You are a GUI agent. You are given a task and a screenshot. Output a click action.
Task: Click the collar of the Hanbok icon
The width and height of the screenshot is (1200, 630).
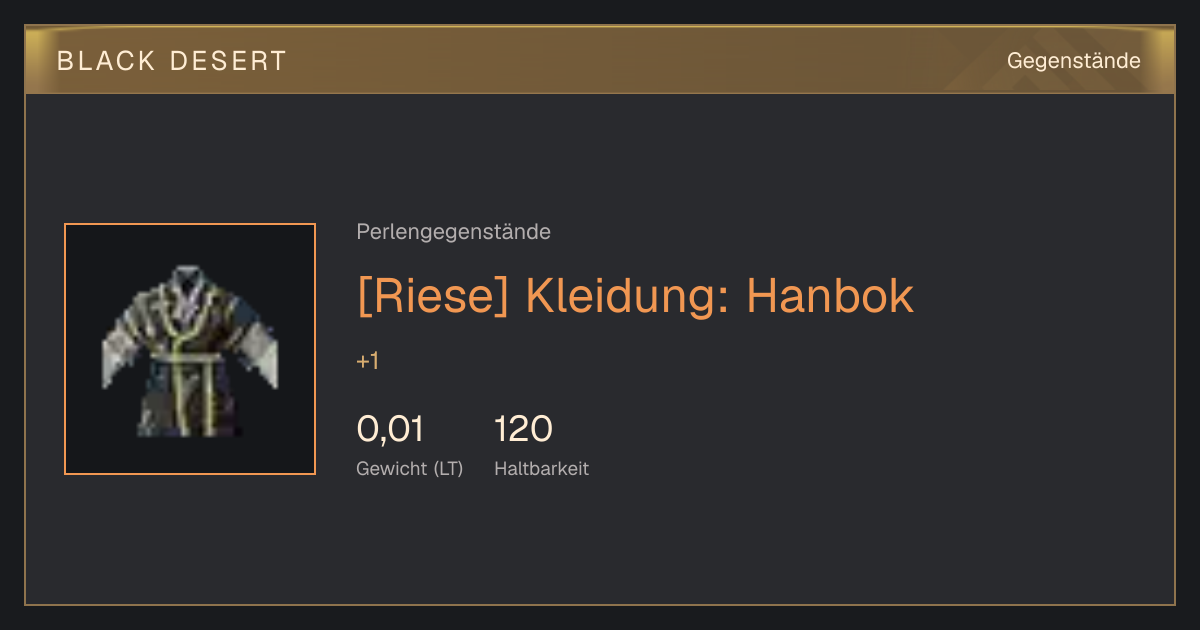190,288
